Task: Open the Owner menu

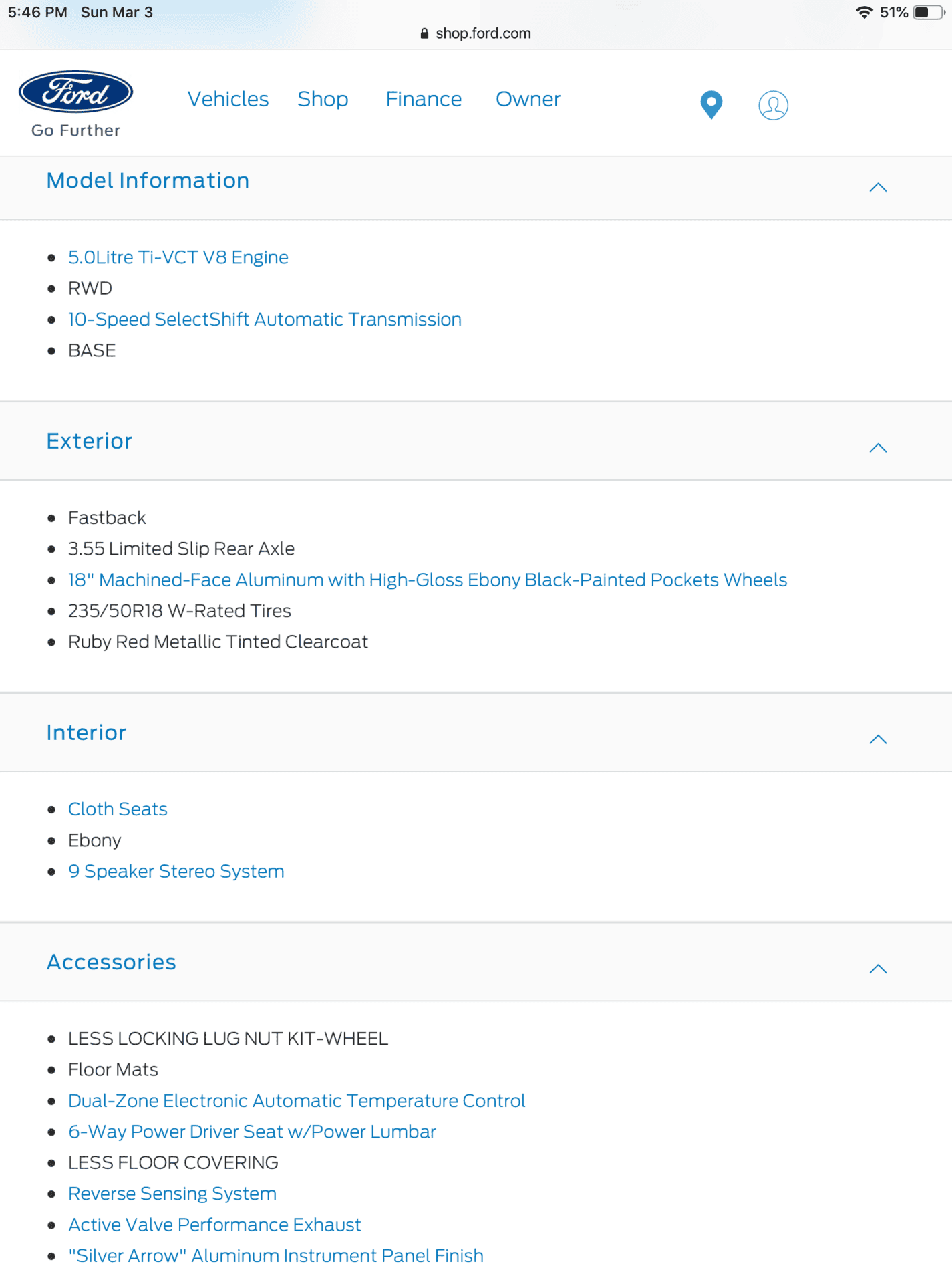Action: [528, 99]
